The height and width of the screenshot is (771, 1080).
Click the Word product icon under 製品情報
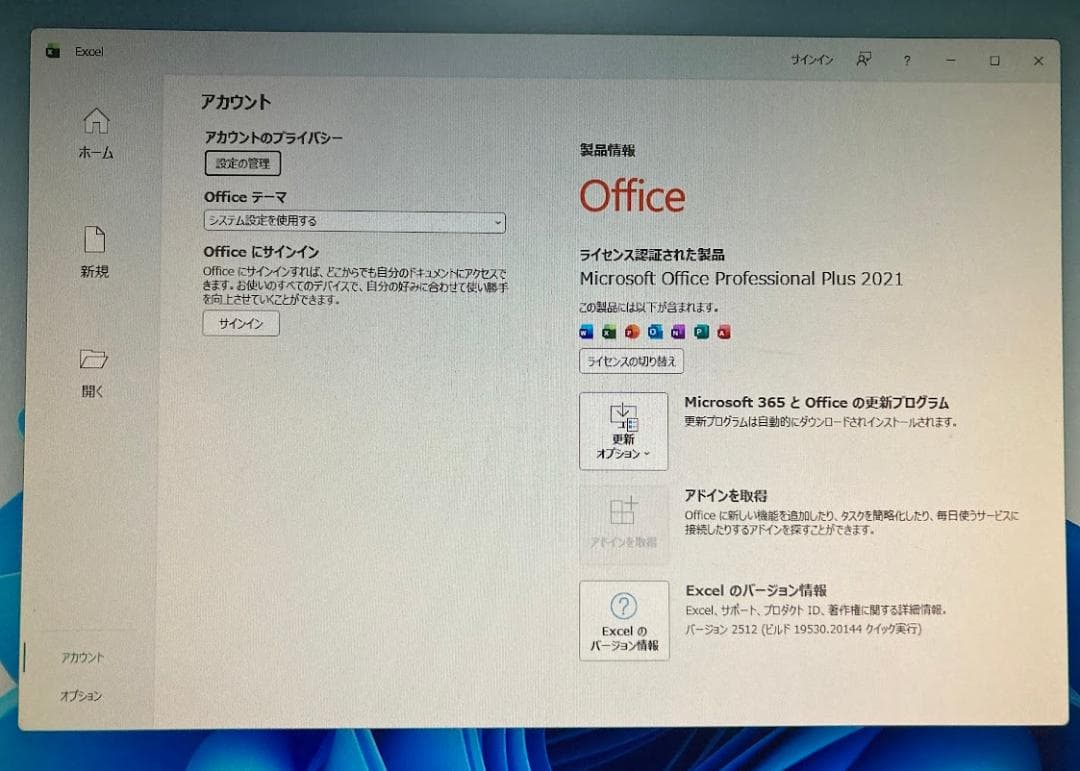coord(585,331)
